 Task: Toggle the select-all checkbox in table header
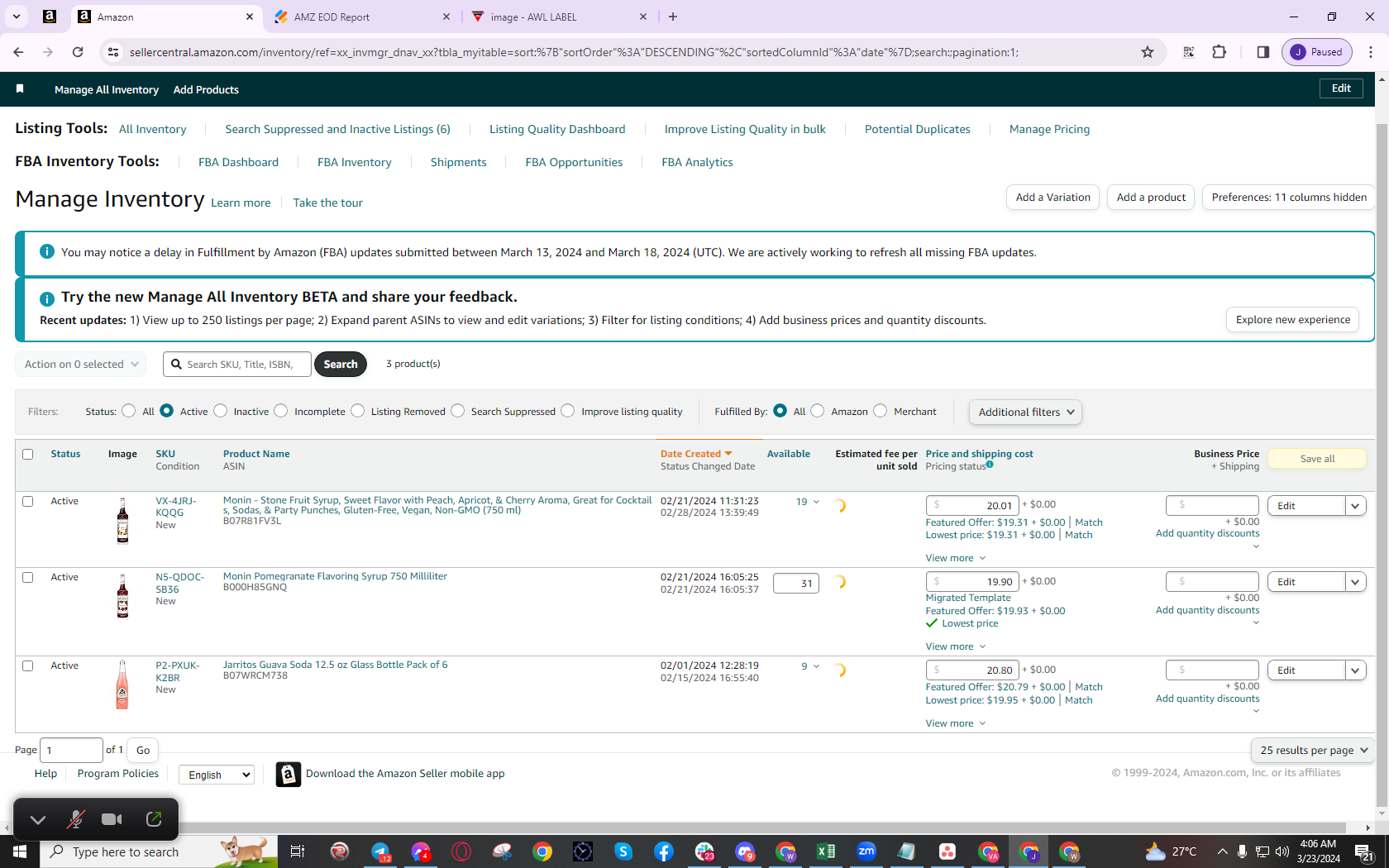click(x=28, y=454)
